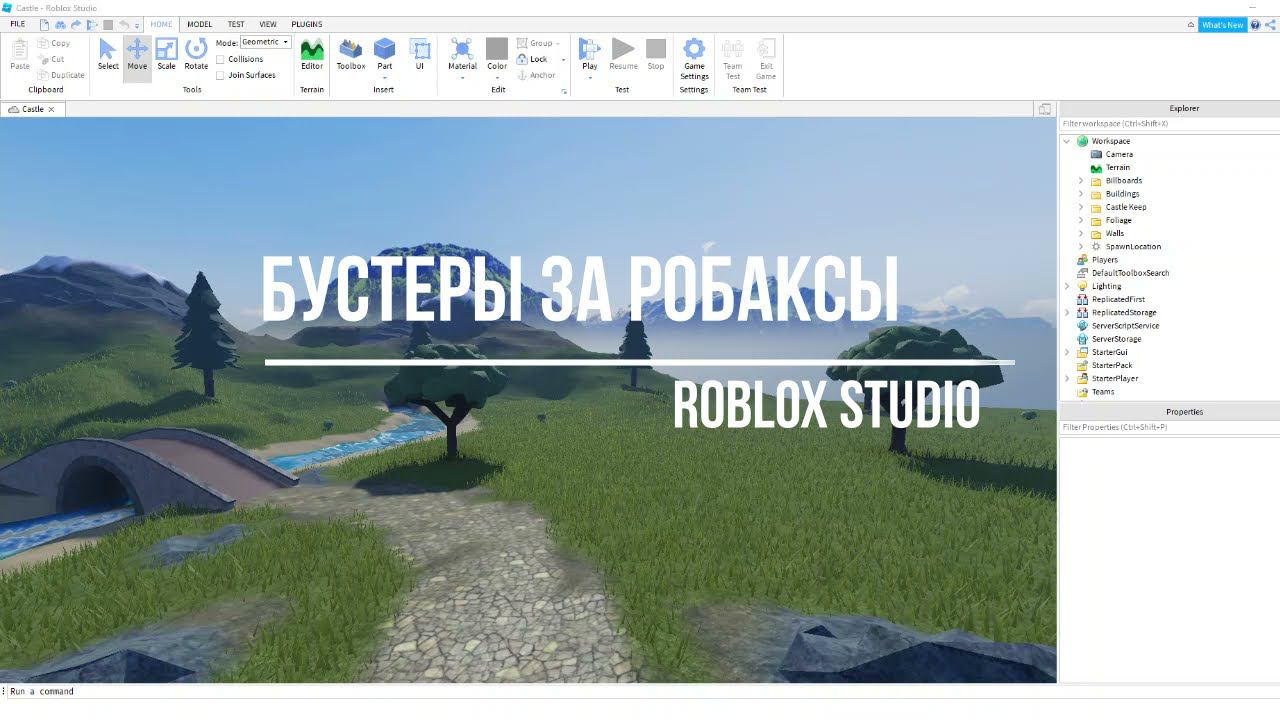Open the PLUGINS ribbon tab
This screenshot has width=1280, height=720.
point(307,24)
